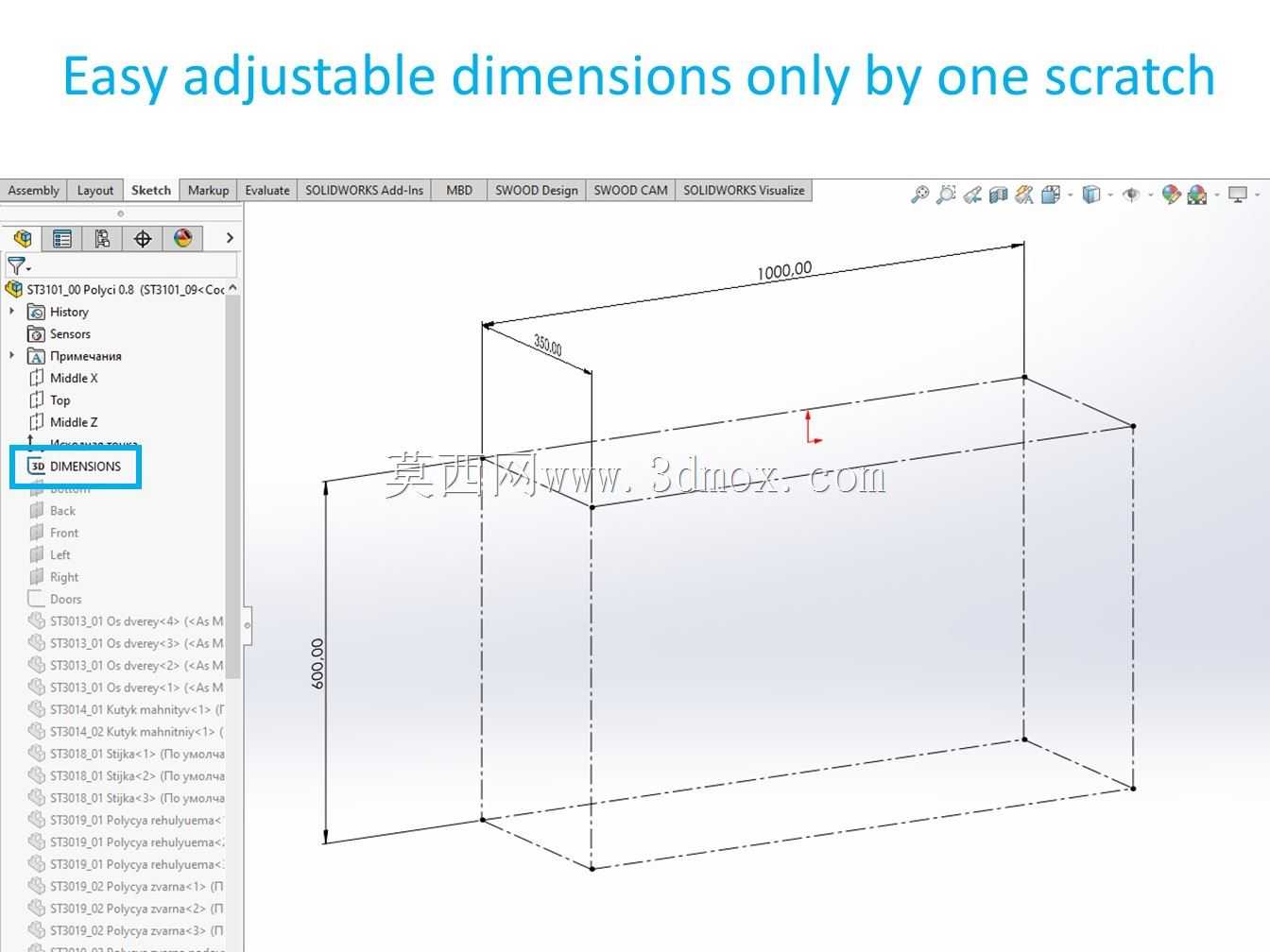The image size is (1270, 952).
Task: Click the 1000,00 dimension value
Action: click(x=784, y=271)
